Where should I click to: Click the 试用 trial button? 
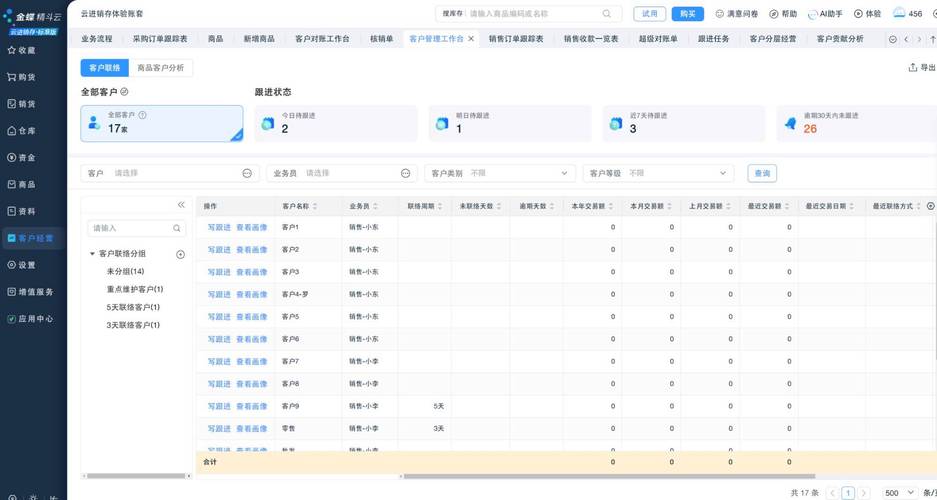650,14
